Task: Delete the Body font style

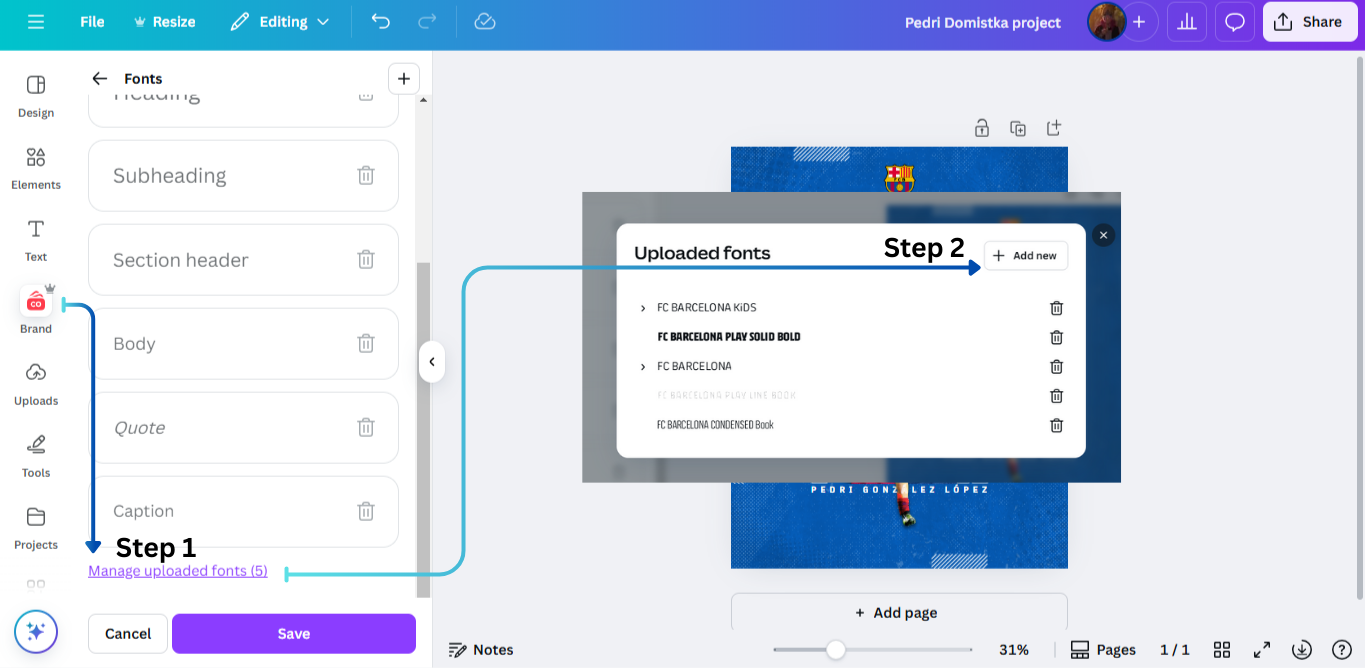Action: coord(366,343)
